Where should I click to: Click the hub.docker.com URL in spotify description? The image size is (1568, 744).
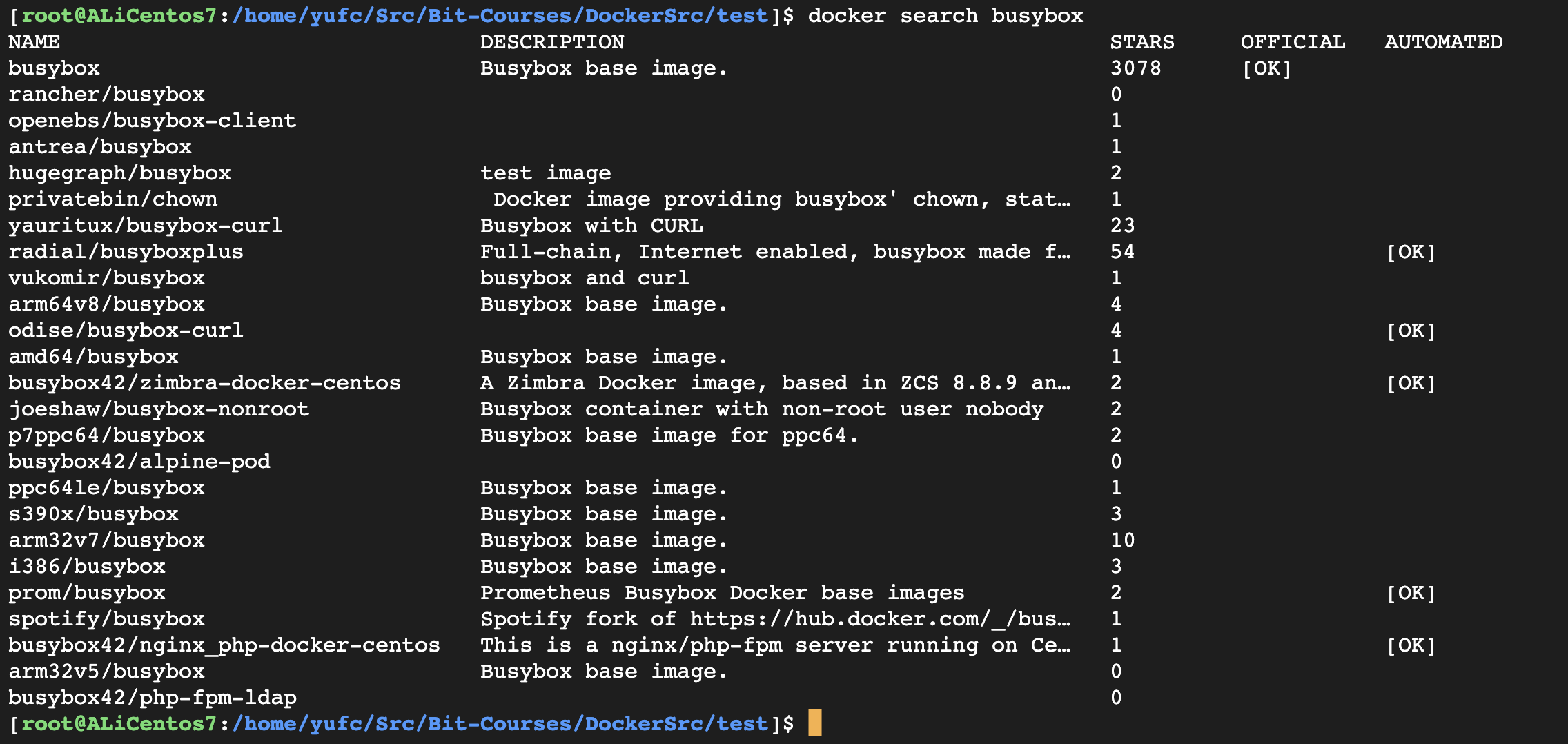tap(880, 619)
